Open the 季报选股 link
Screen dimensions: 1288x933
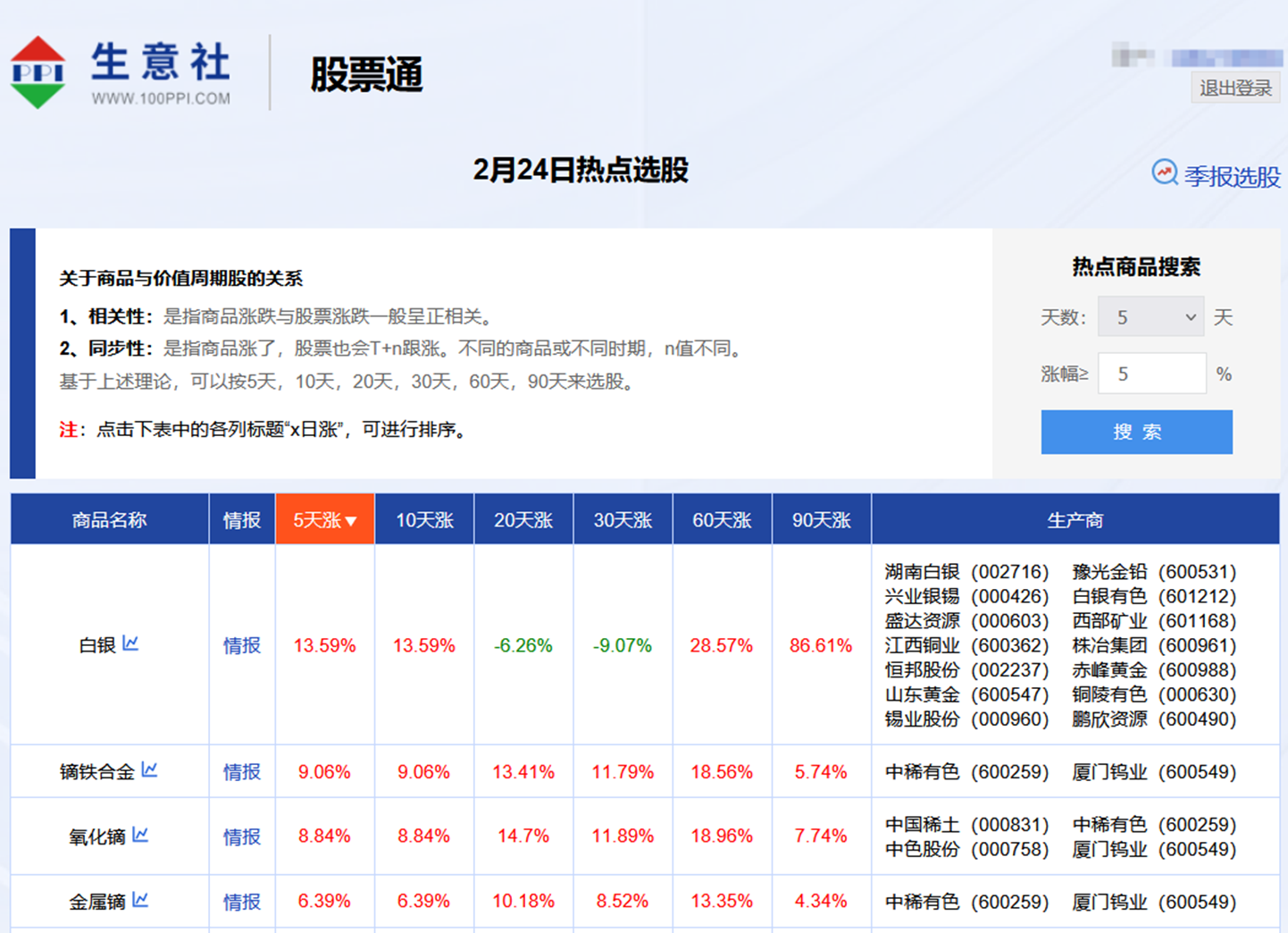pos(1231,177)
